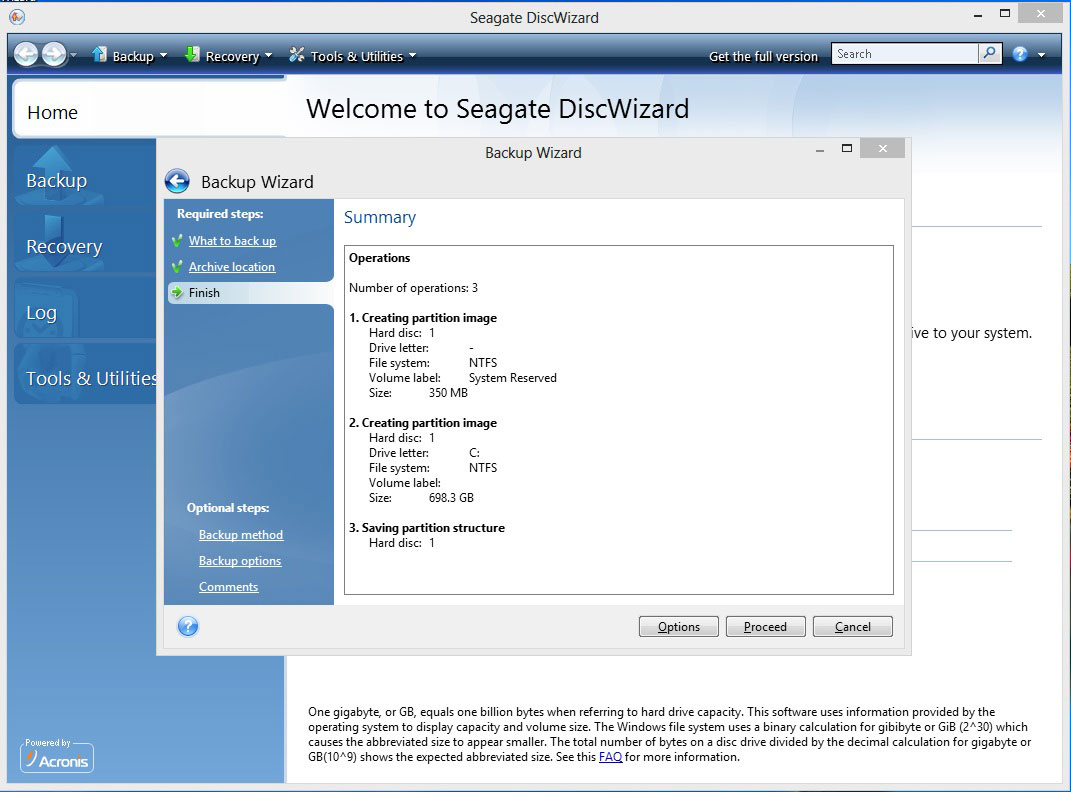Minimize the Backup Wizard dialog
The image size is (1071, 792).
(820, 150)
